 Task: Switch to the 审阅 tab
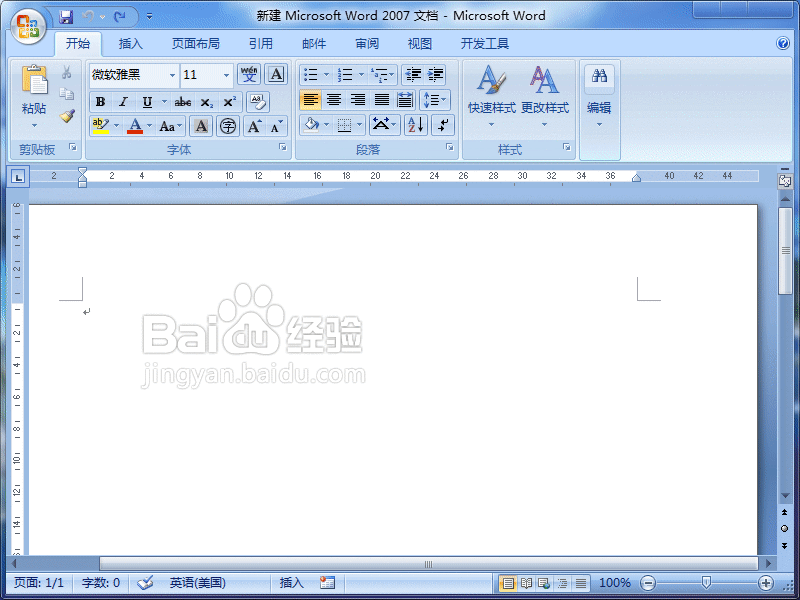(x=367, y=44)
